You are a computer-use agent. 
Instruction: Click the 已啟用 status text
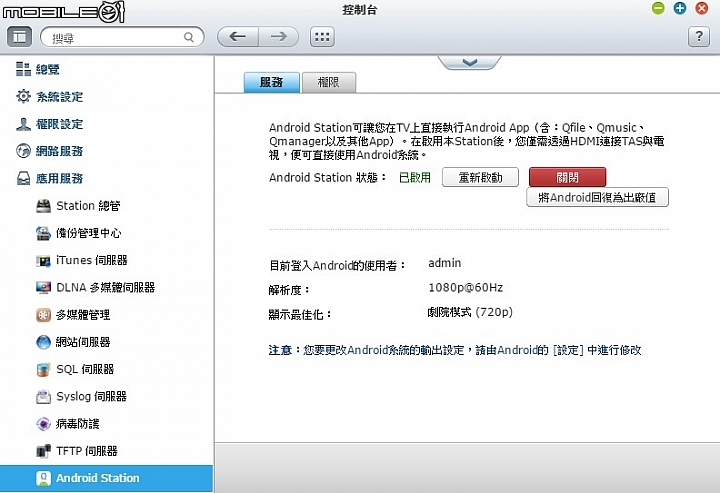pyautogui.click(x=415, y=177)
